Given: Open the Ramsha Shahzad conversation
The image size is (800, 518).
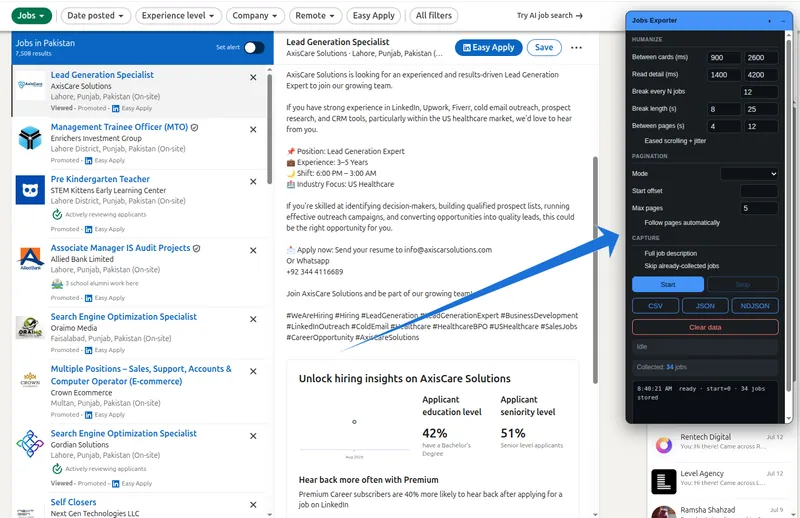Looking at the screenshot, I should 721,511.
